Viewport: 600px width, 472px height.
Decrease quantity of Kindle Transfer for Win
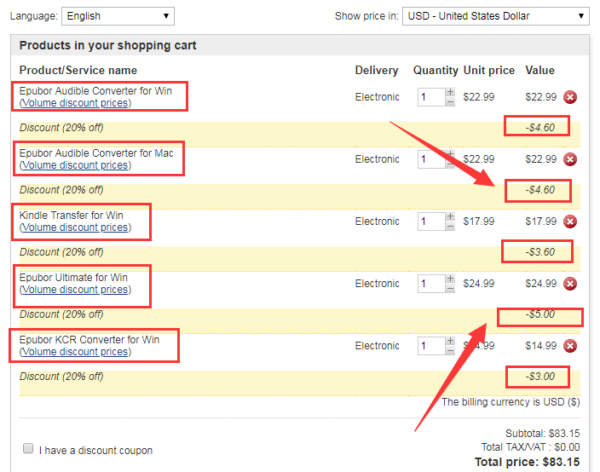pos(450,226)
